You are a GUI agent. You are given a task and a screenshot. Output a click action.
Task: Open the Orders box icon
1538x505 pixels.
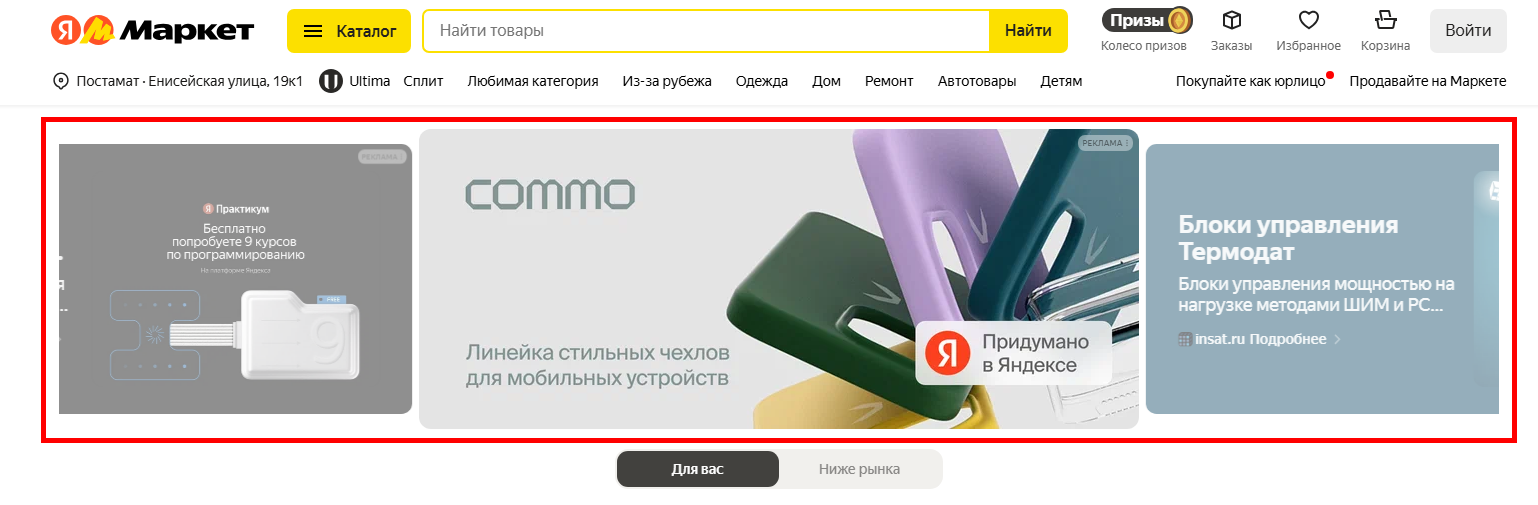pos(1231,20)
